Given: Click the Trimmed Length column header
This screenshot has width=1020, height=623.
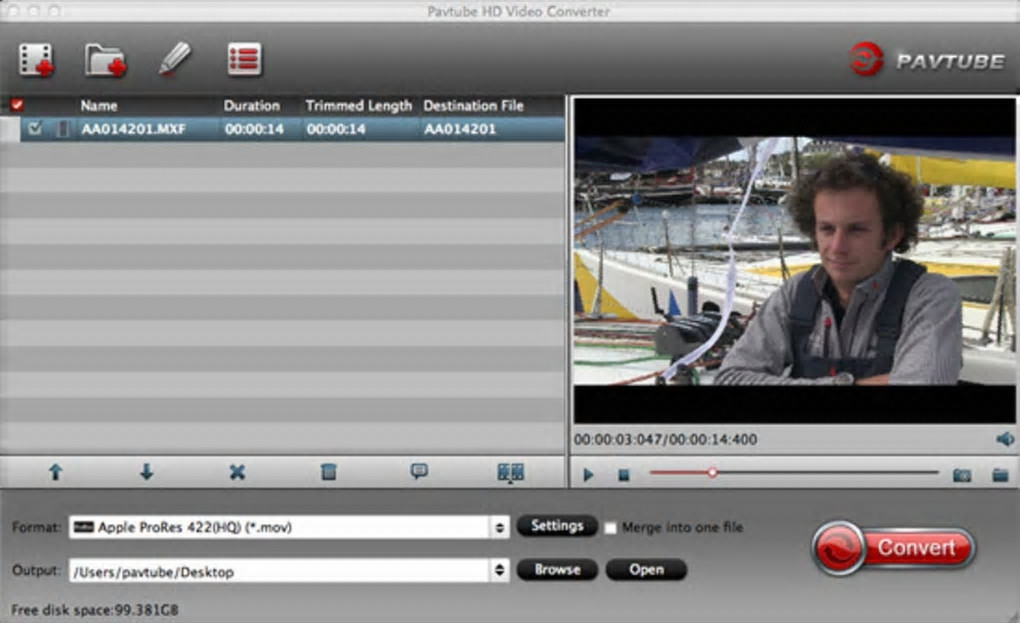Looking at the screenshot, I should [x=358, y=105].
